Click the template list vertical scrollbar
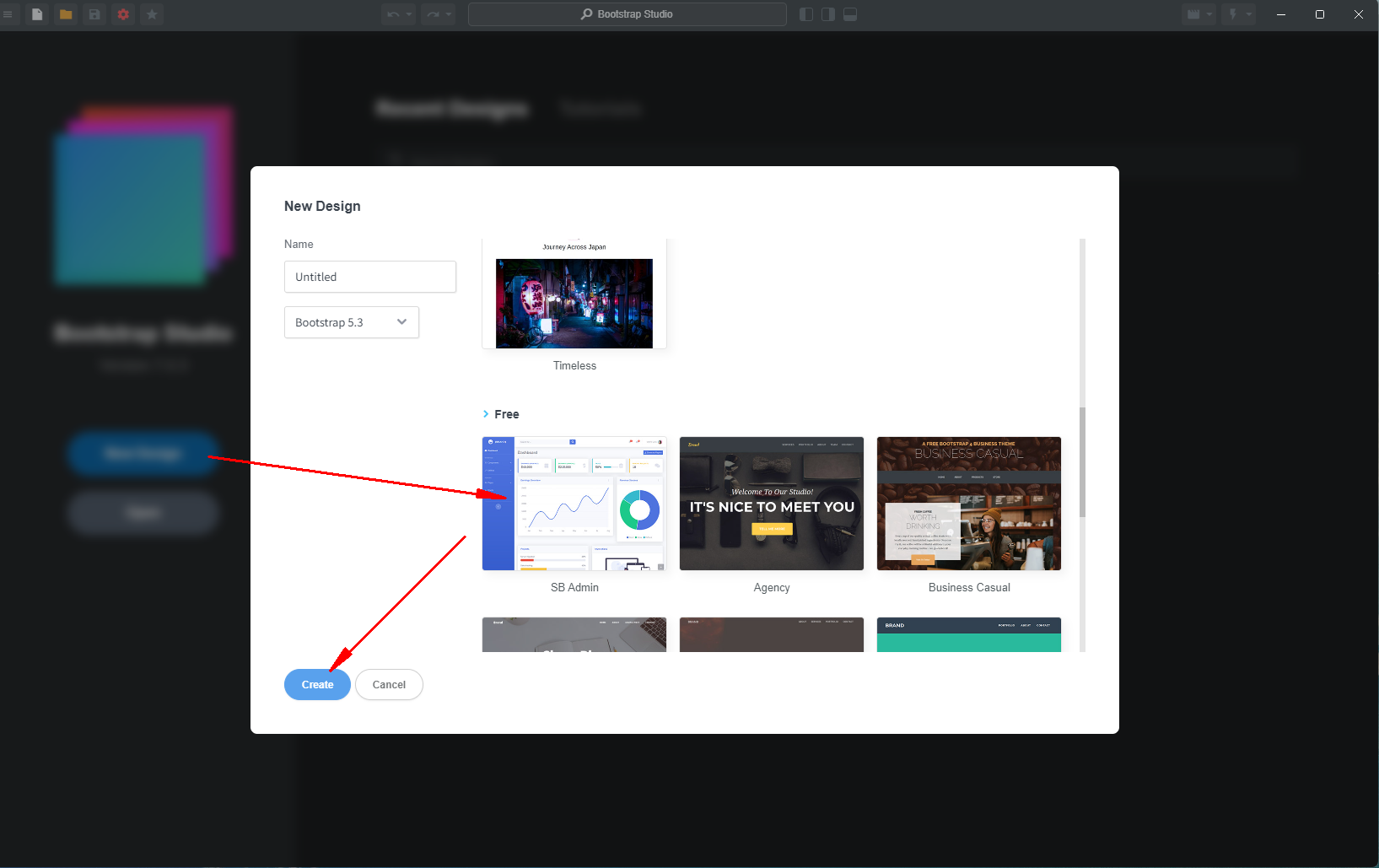 click(x=1082, y=461)
